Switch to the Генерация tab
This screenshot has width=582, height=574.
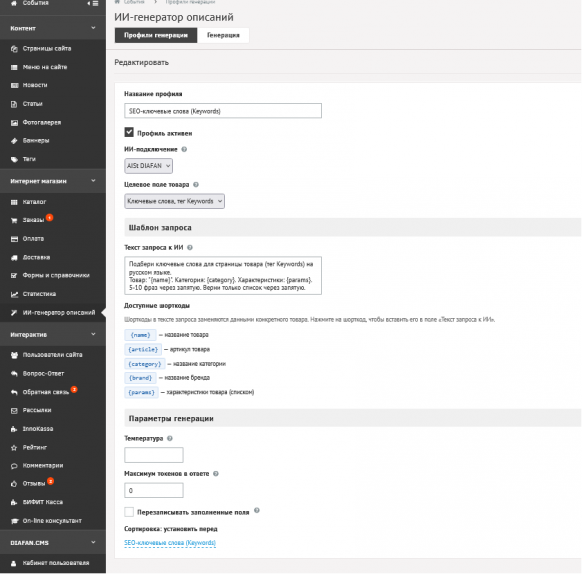click(223, 35)
